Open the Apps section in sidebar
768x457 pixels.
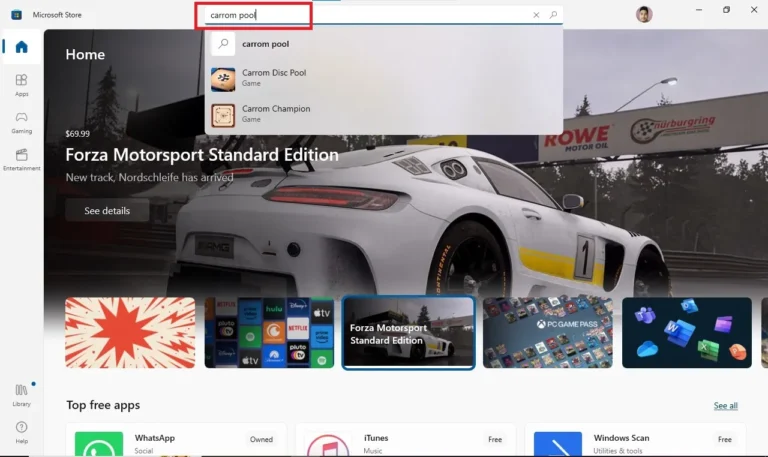21,84
